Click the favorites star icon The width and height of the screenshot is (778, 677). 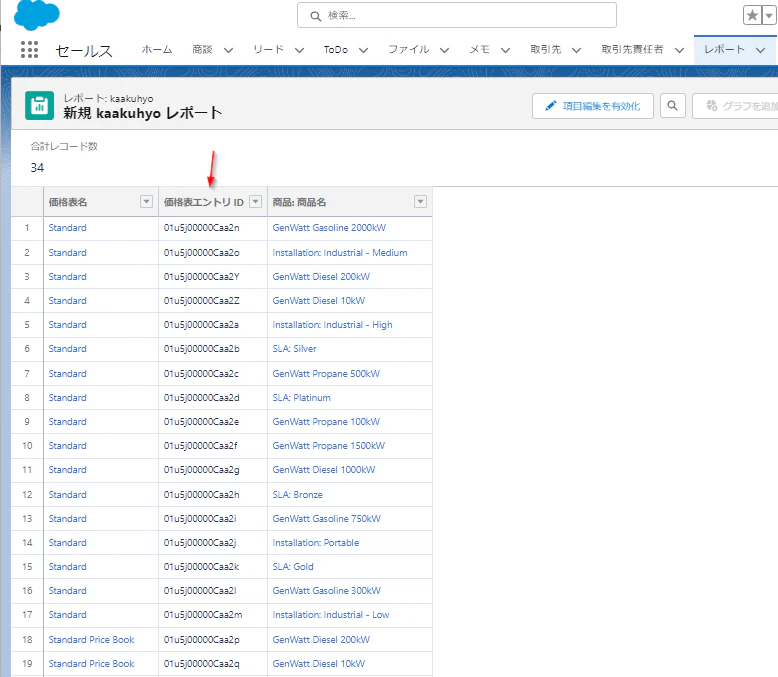[x=752, y=15]
